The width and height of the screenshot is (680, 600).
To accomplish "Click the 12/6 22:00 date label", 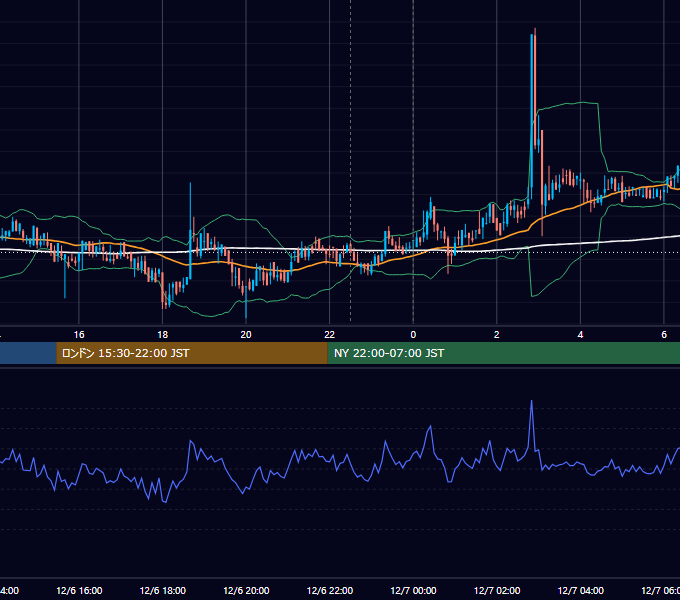I will point(330,591).
